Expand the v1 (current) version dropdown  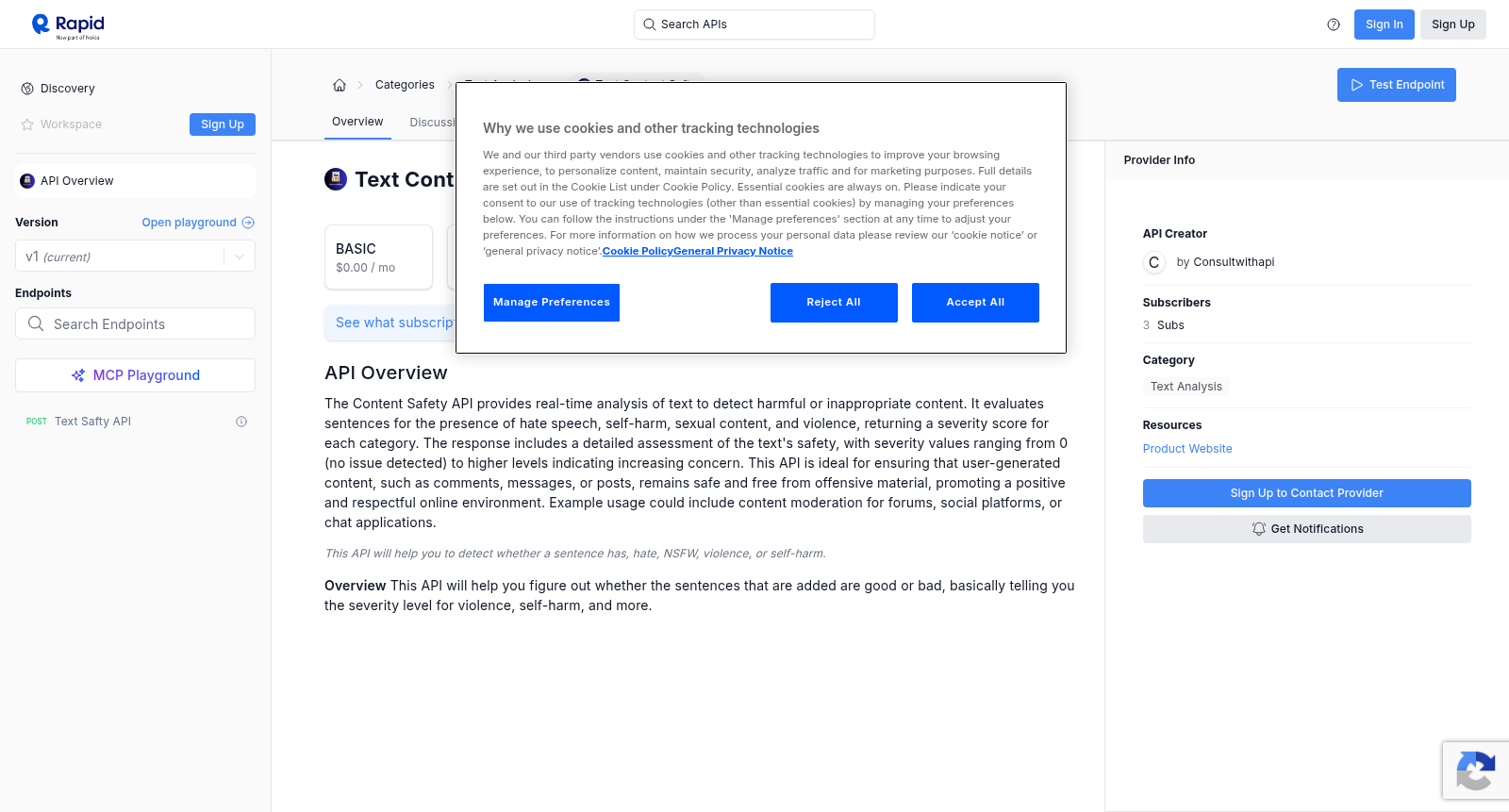(x=135, y=257)
